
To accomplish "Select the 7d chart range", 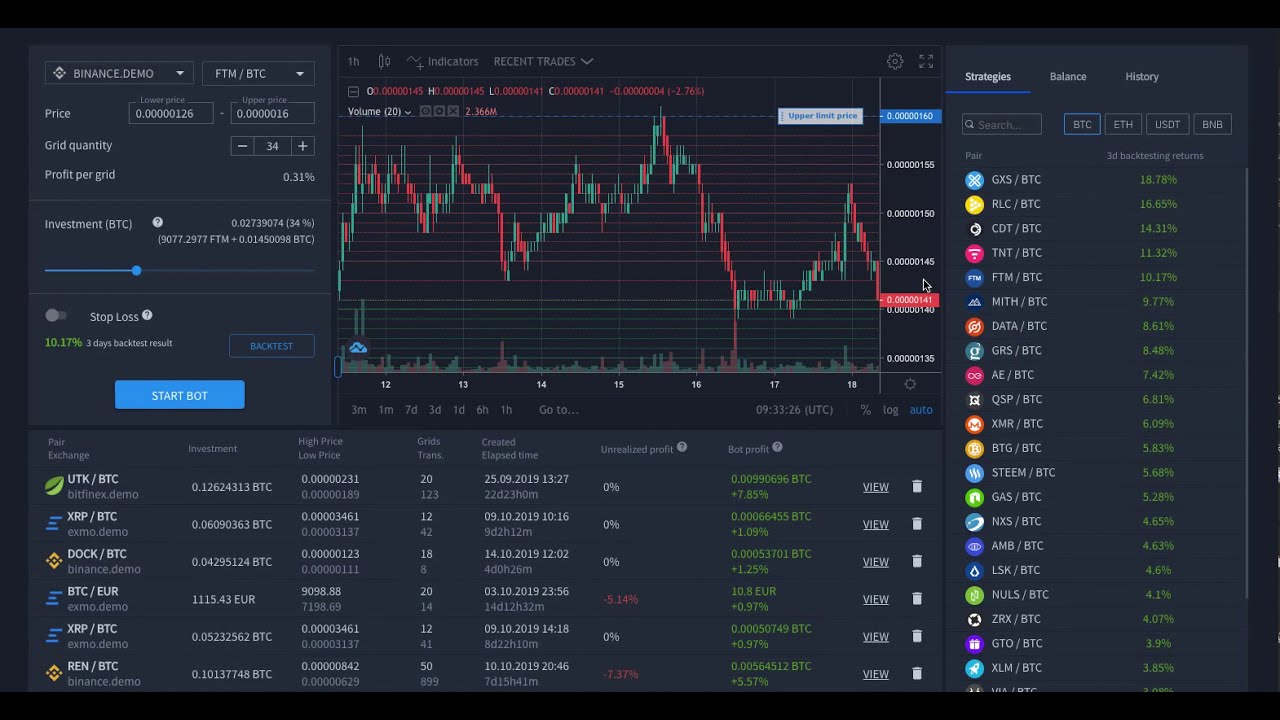I will [411, 410].
